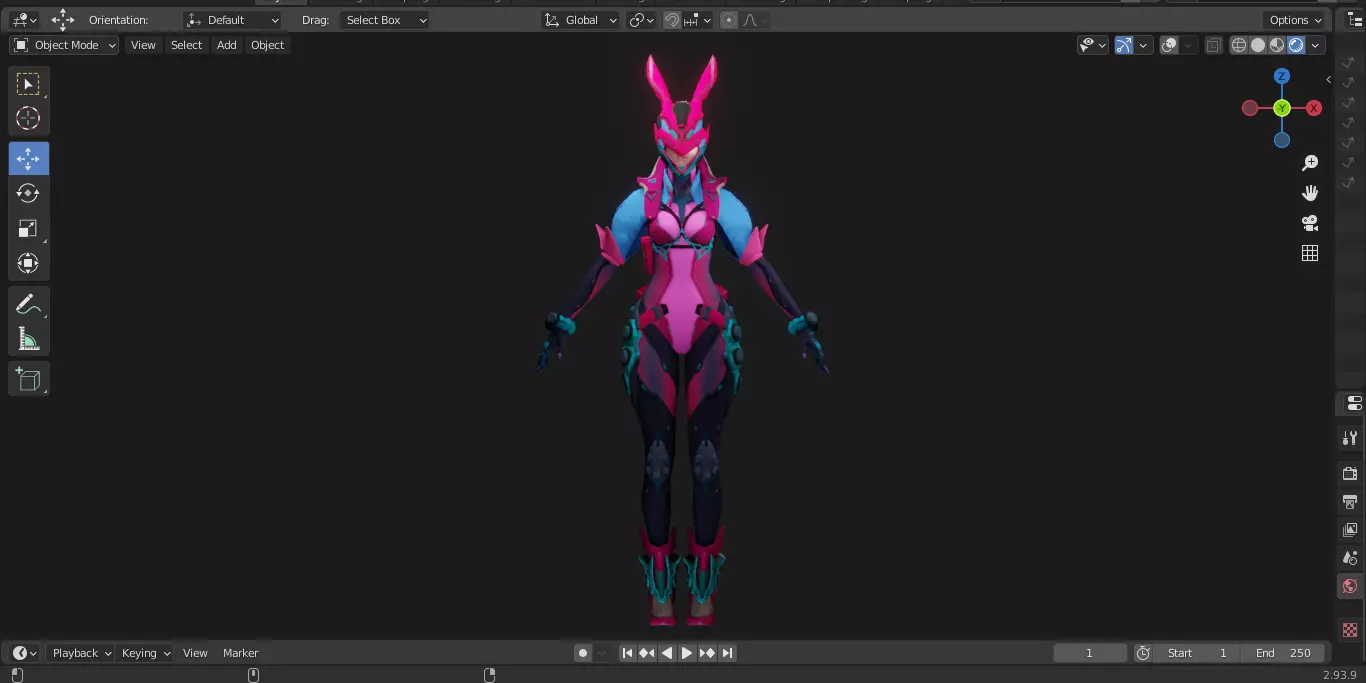The image size is (1366, 683).
Task: Click the Outliner editor type icon
Action: tap(1355, 20)
